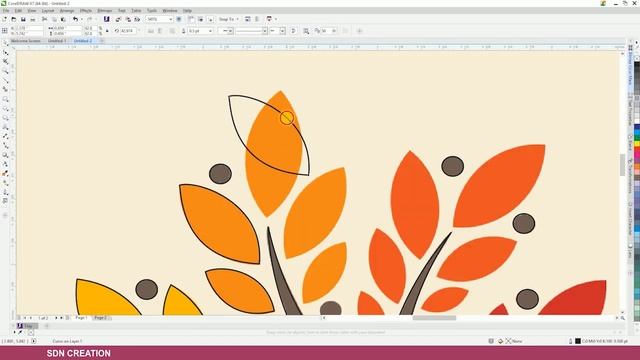The width and height of the screenshot is (640, 360).
Task: Add new document tab plus button
Action: pyautogui.click(x=102, y=41)
